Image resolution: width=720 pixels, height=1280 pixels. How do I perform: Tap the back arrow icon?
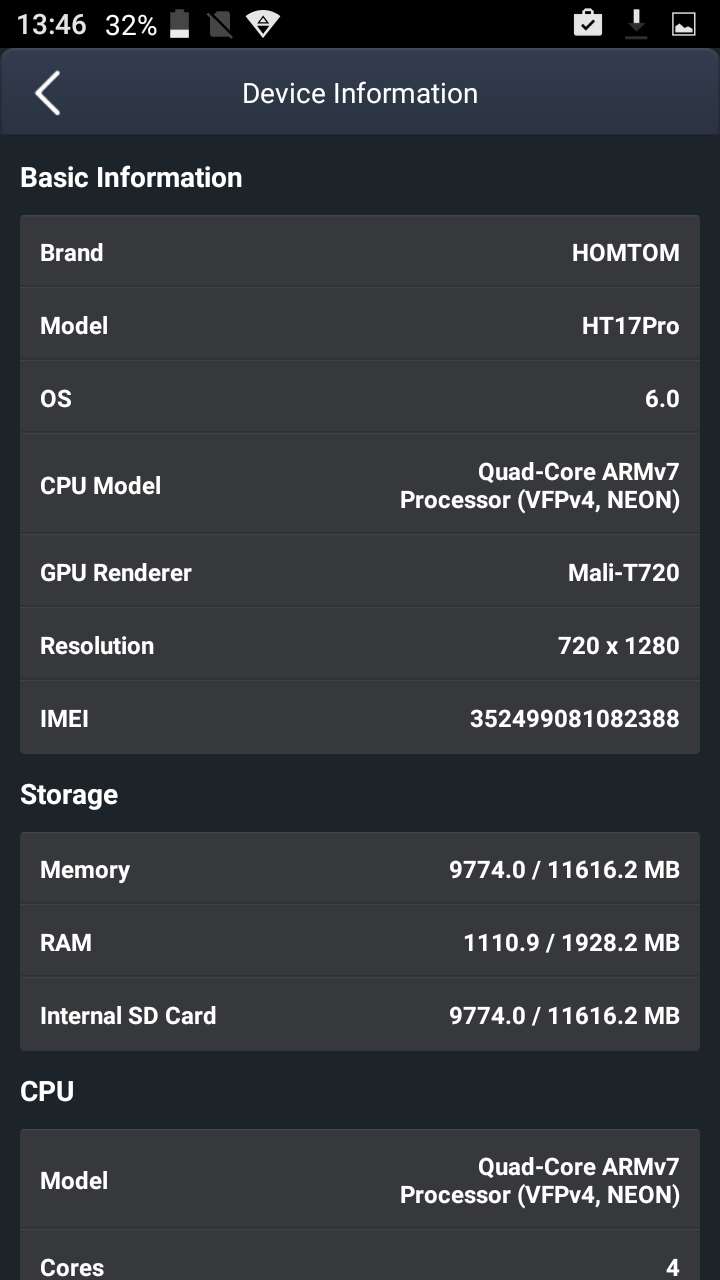(47, 94)
